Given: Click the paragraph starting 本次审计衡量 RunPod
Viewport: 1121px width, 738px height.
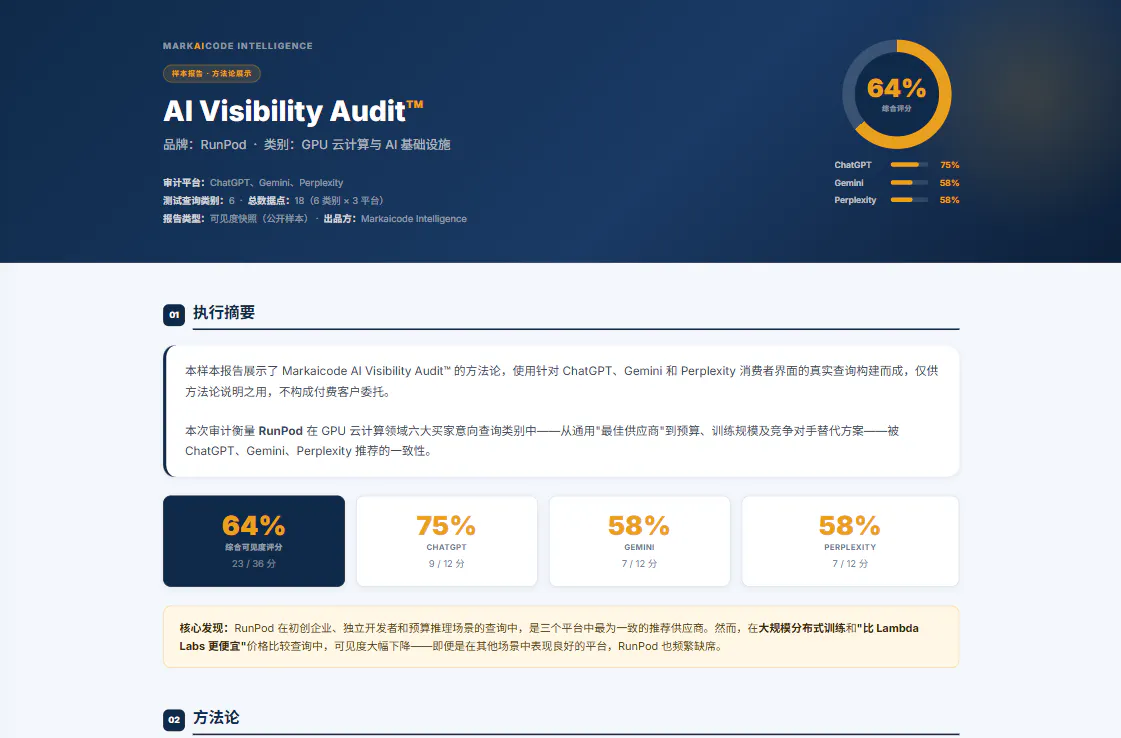Looking at the screenshot, I should click(542, 441).
